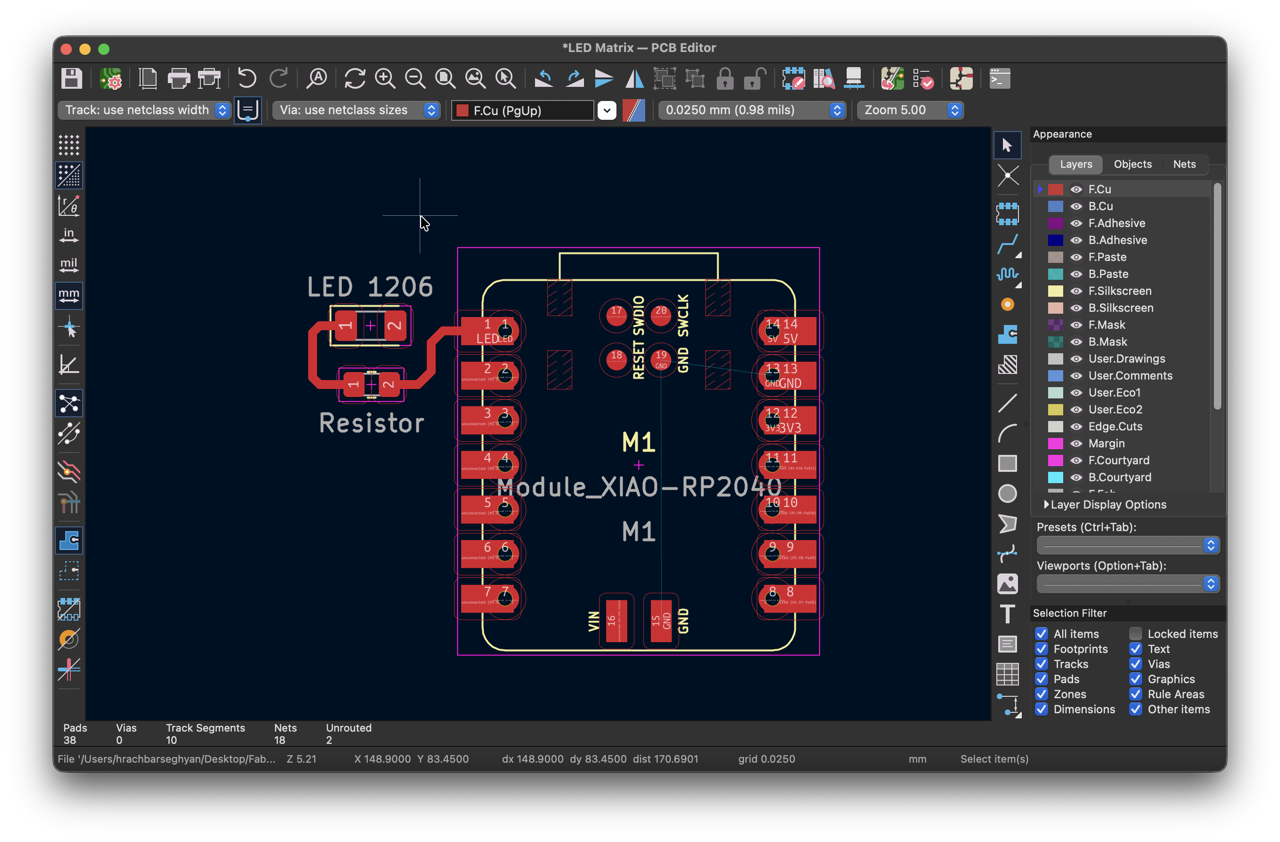
Task: Select the Edge.Cuts layer
Action: [1115, 426]
